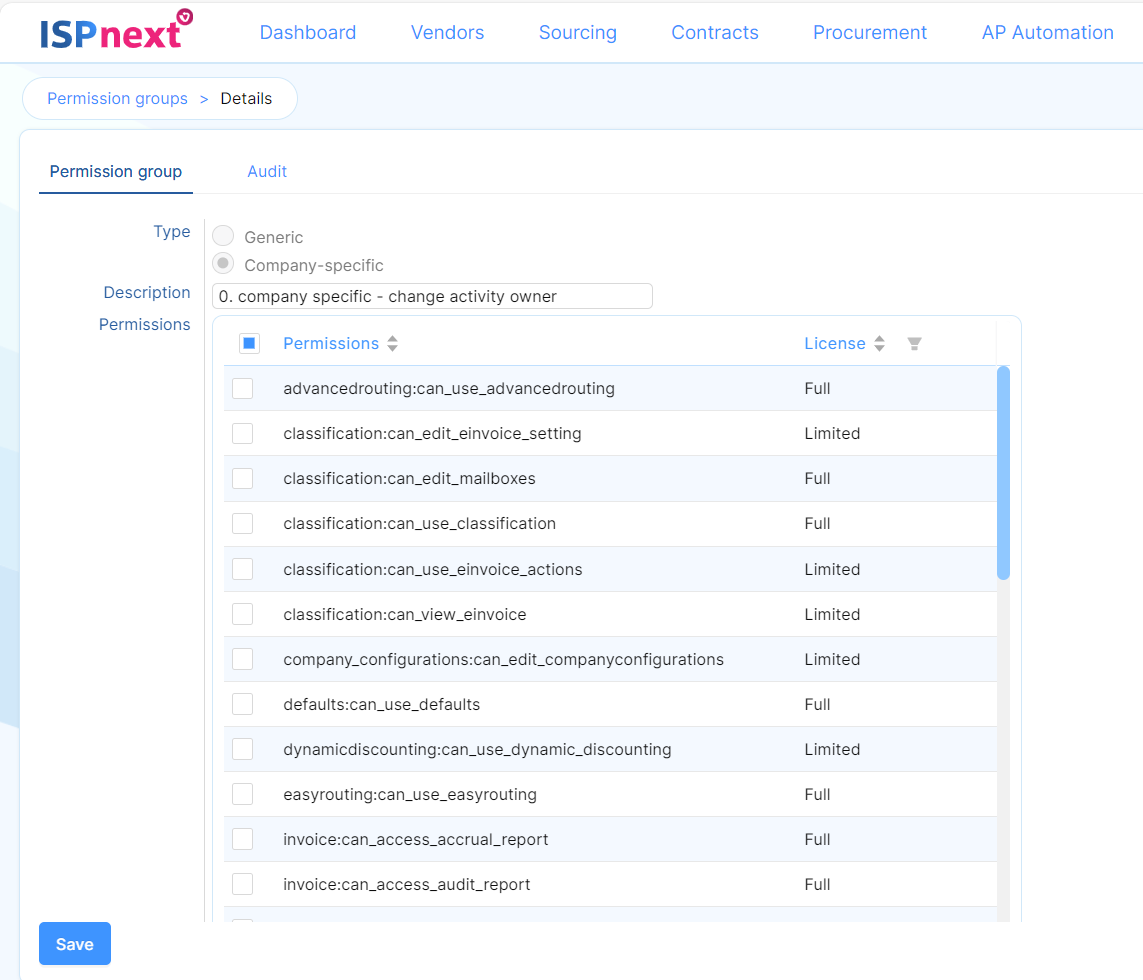Select the Company-specific type radio button

tap(223, 263)
